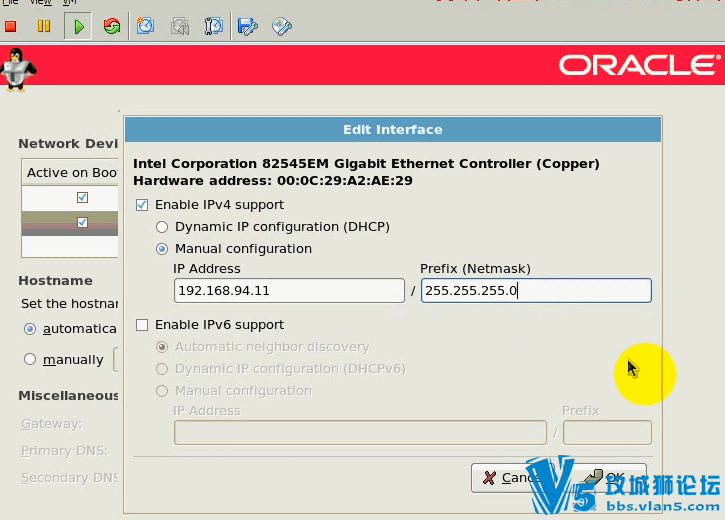Image resolution: width=725 pixels, height=520 pixels.
Task: Open the View menu
Action: coord(41,2)
